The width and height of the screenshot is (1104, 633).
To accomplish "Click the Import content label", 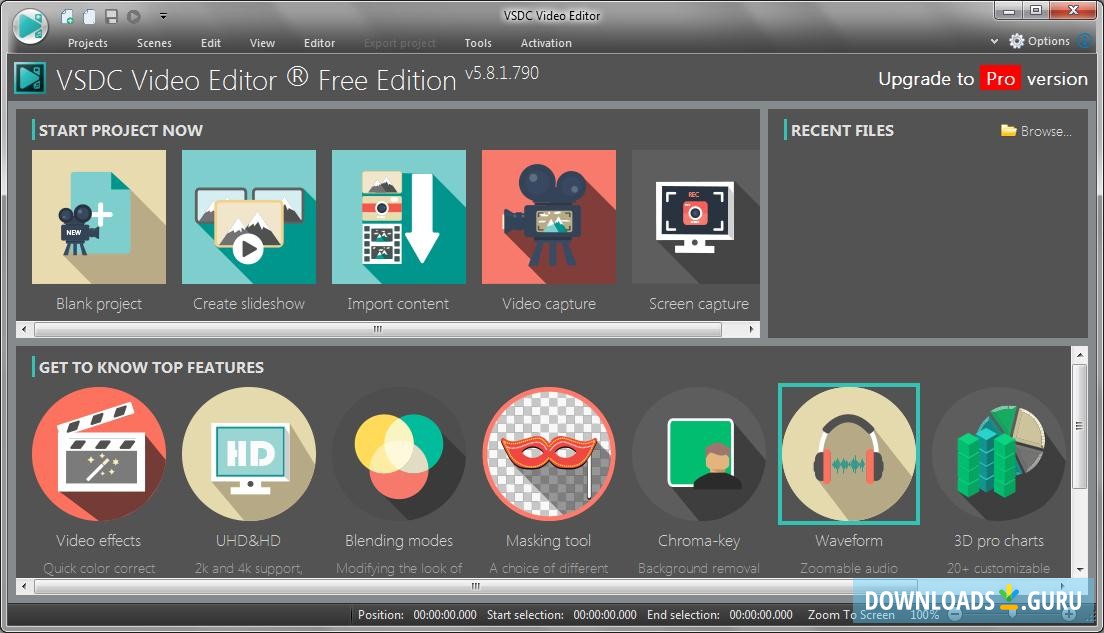I will coord(398,303).
